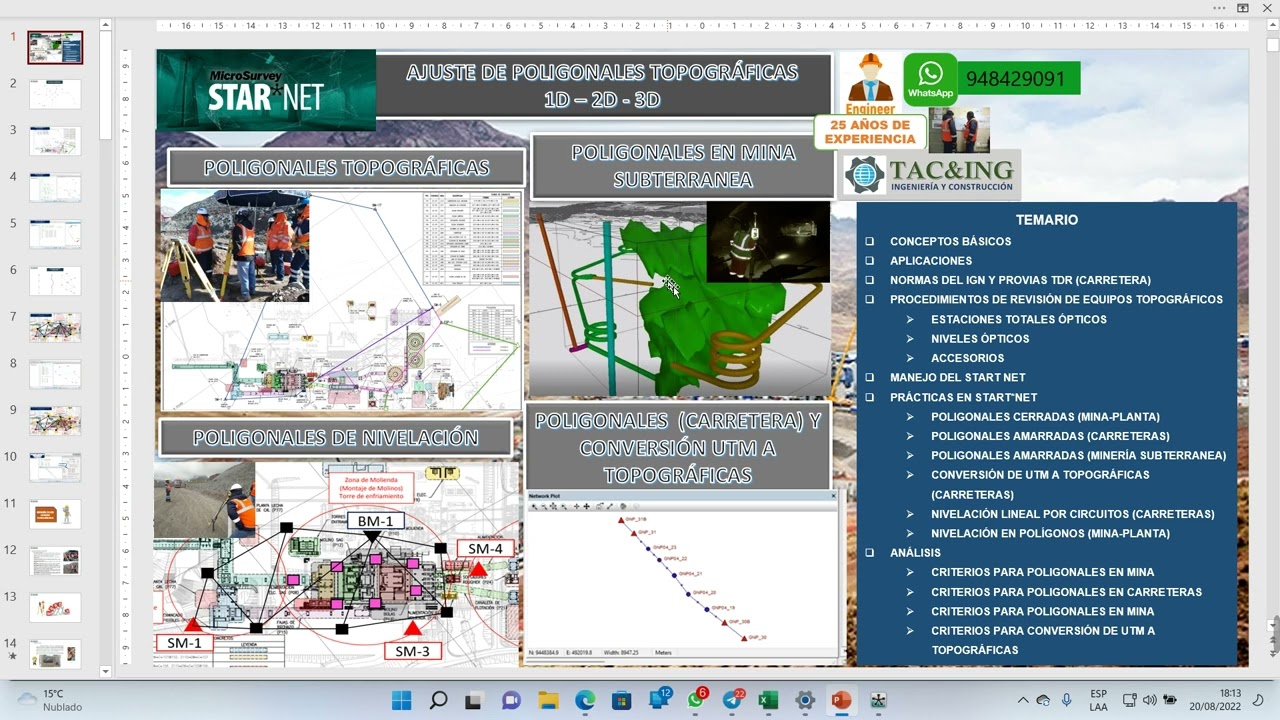Click 'ESTACIONES TOTALES ÓPTICOS' sub-bullet
This screenshot has width=1280, height=720.
tap(1019, 319)
